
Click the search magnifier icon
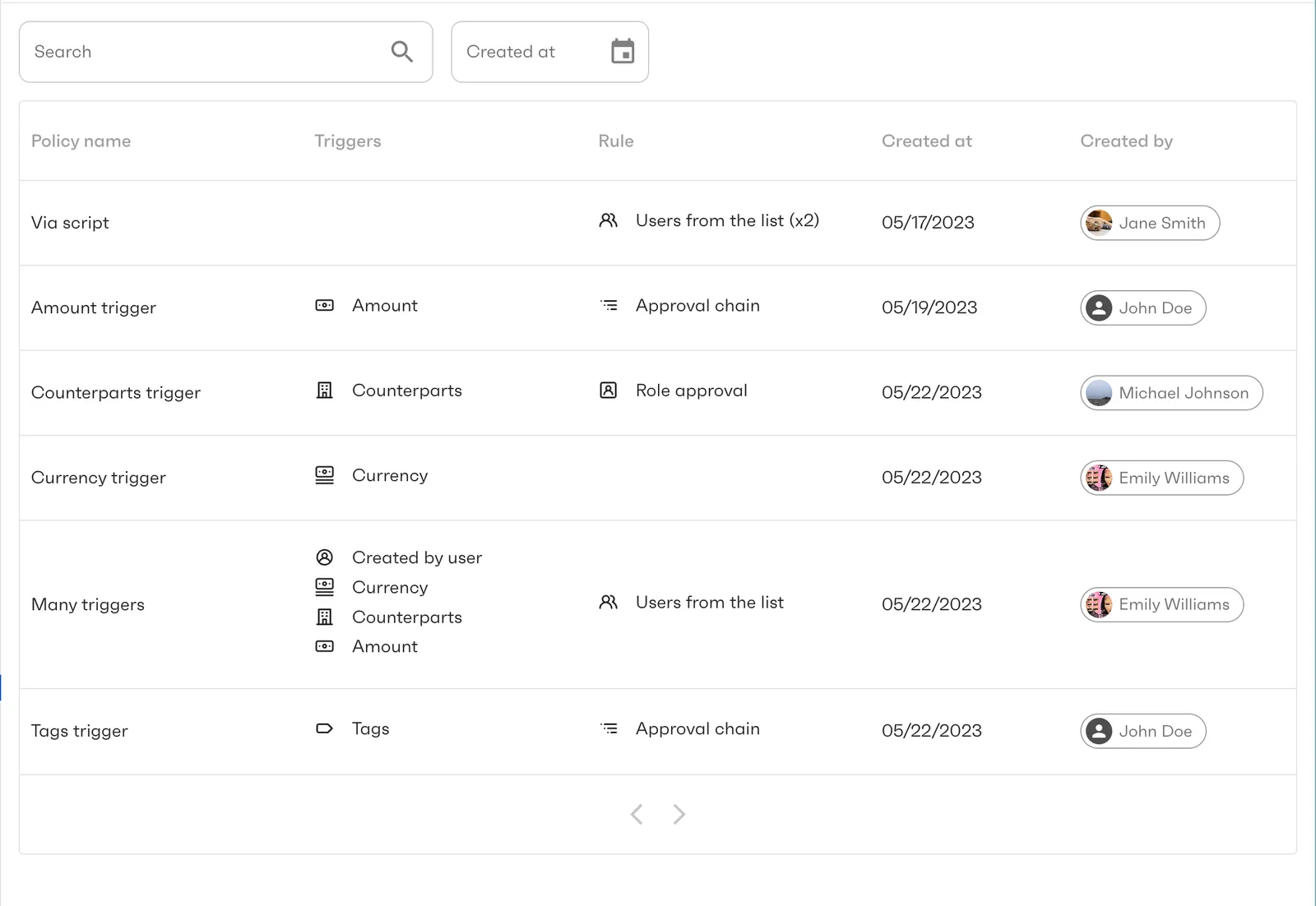point(401,52)
